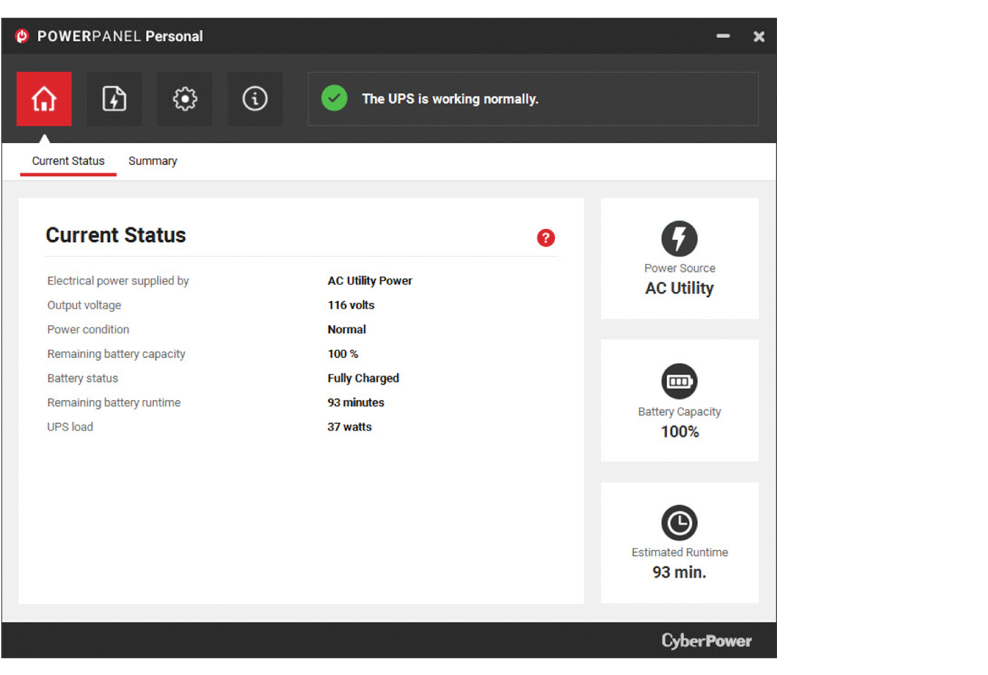Click the 'Power condition' label
988x675 pixels.
tap(88, 330)
